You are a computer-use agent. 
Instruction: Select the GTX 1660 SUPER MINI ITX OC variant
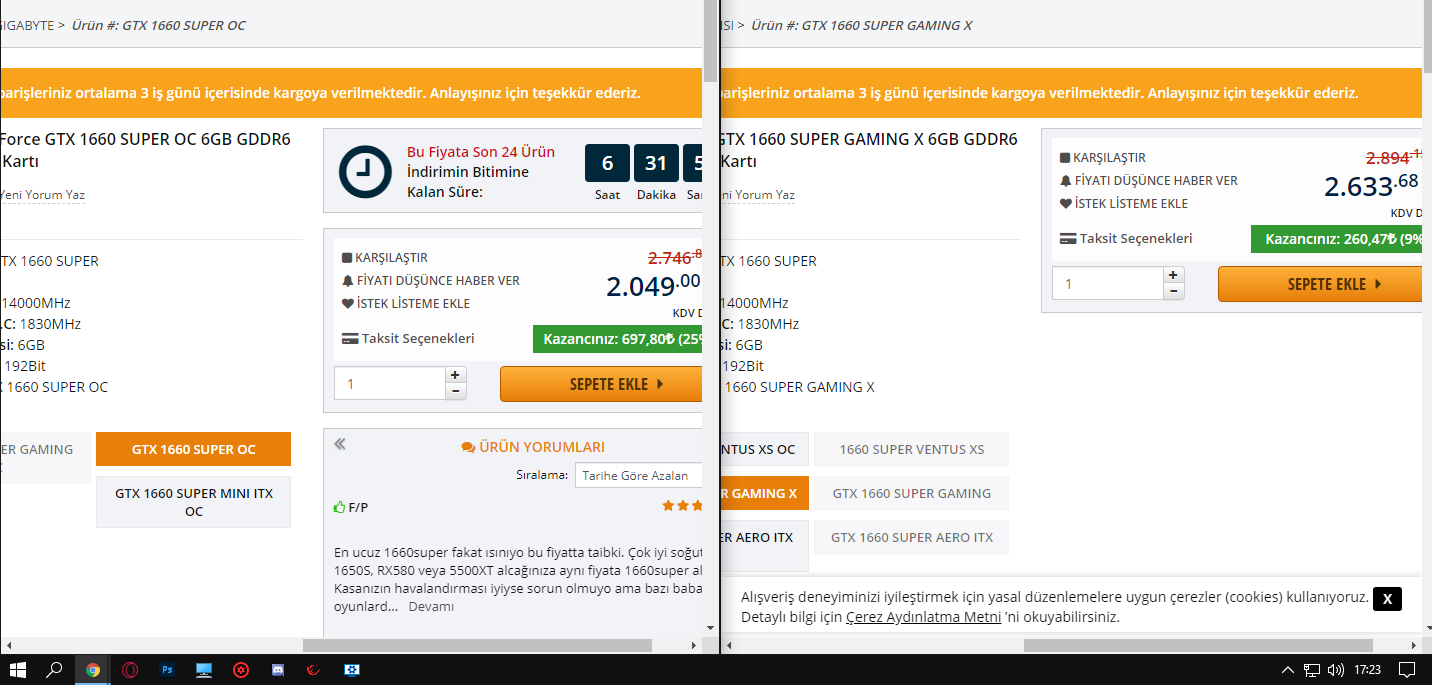point(193,502)
